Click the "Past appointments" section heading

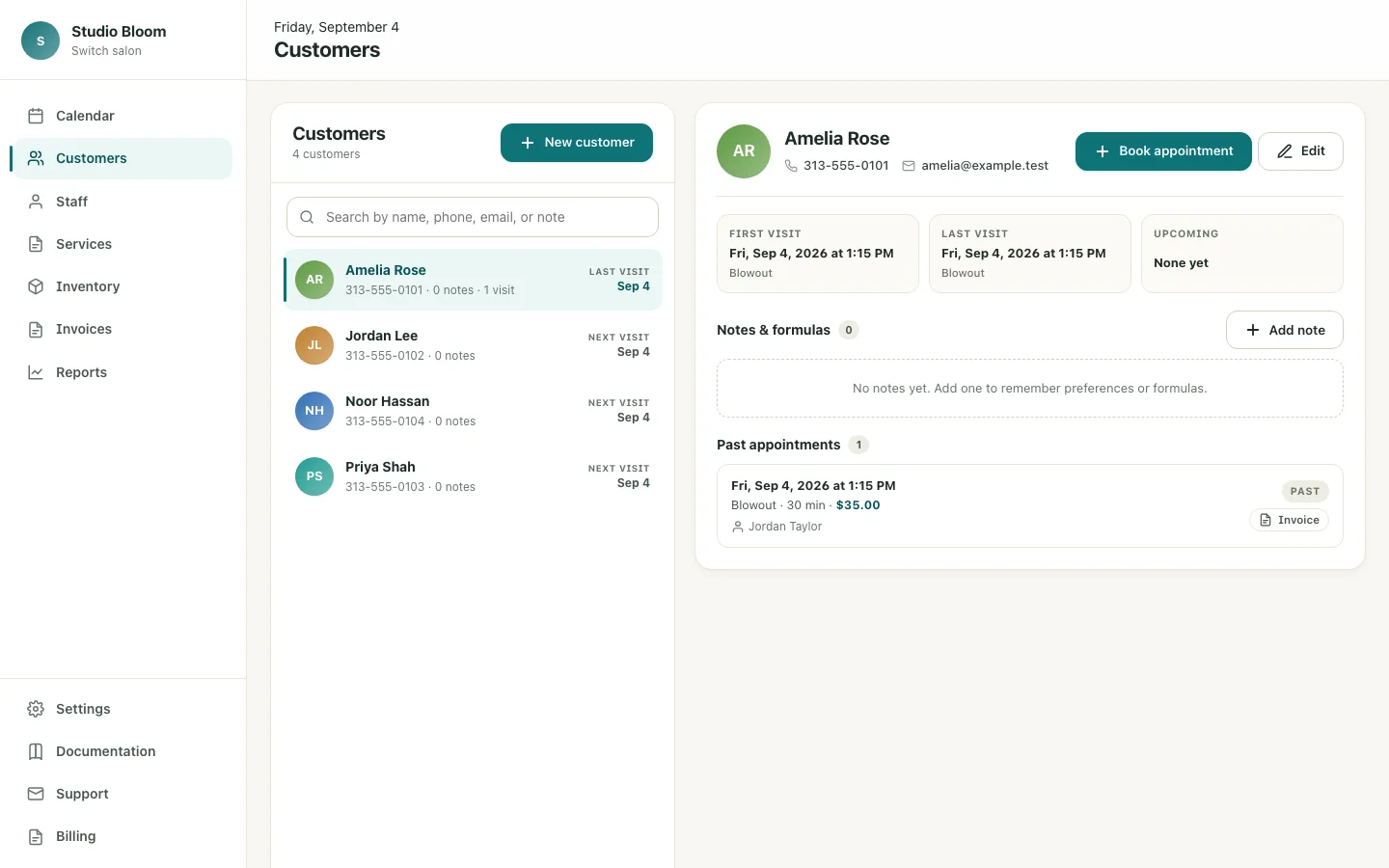click(778, 445)
